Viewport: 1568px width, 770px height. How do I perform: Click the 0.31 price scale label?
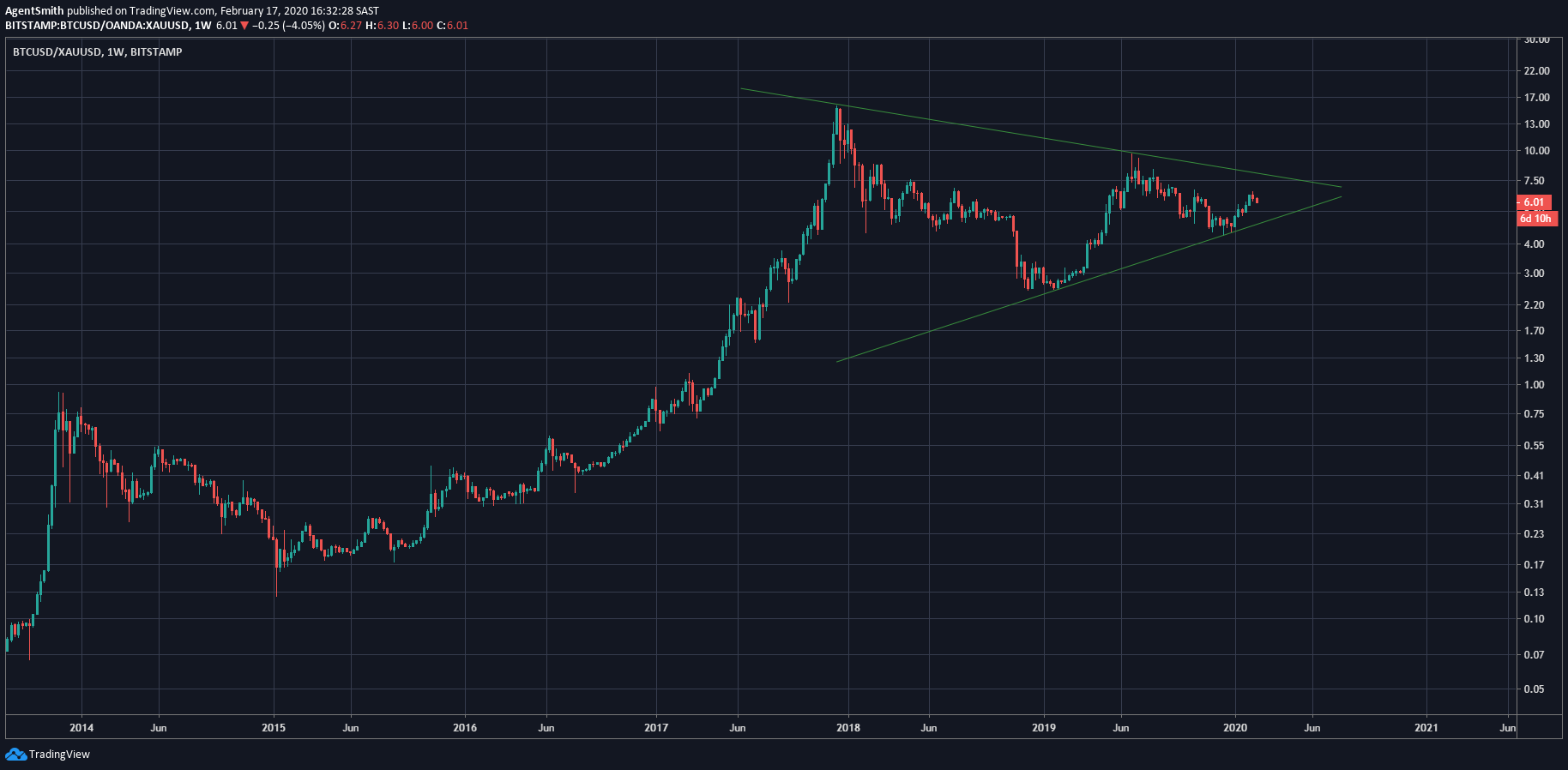tap(1535, 504)
